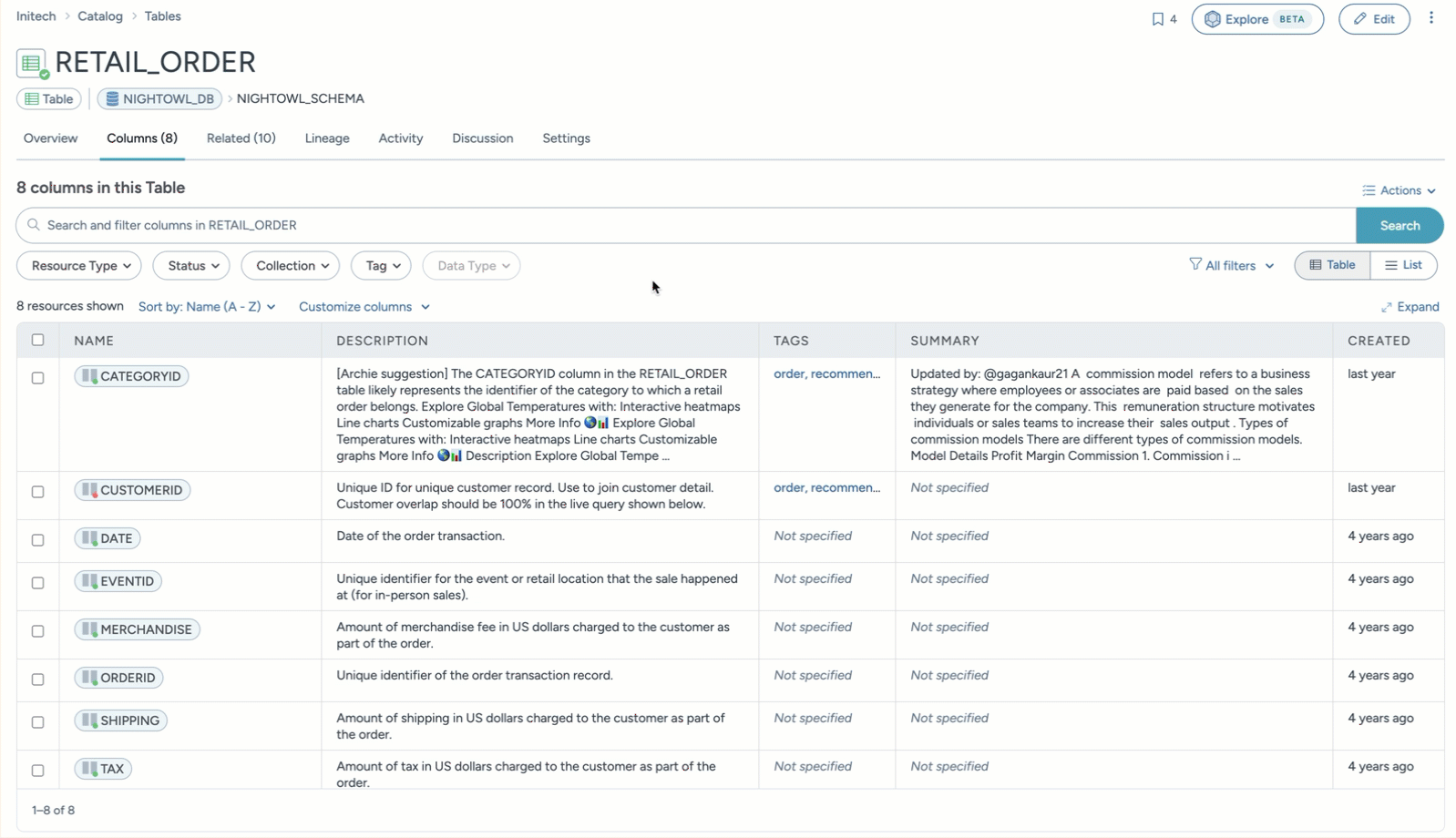Open the Related (10) tab
The width and height of the screenshot is (1456, 838).
(x=241, y=138)
